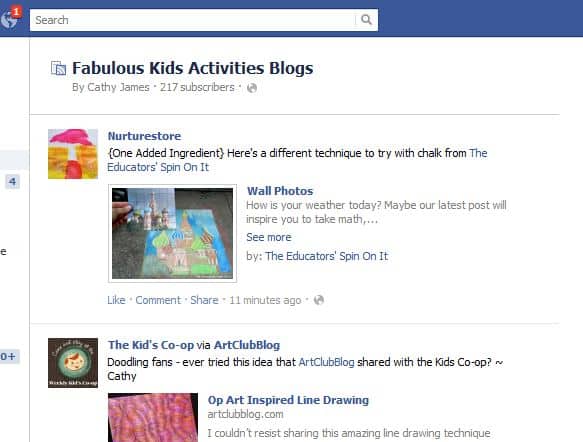Open the chalk cathedral wall photo thumbnail
The image size is (583, 442).
tap(173, 233)
